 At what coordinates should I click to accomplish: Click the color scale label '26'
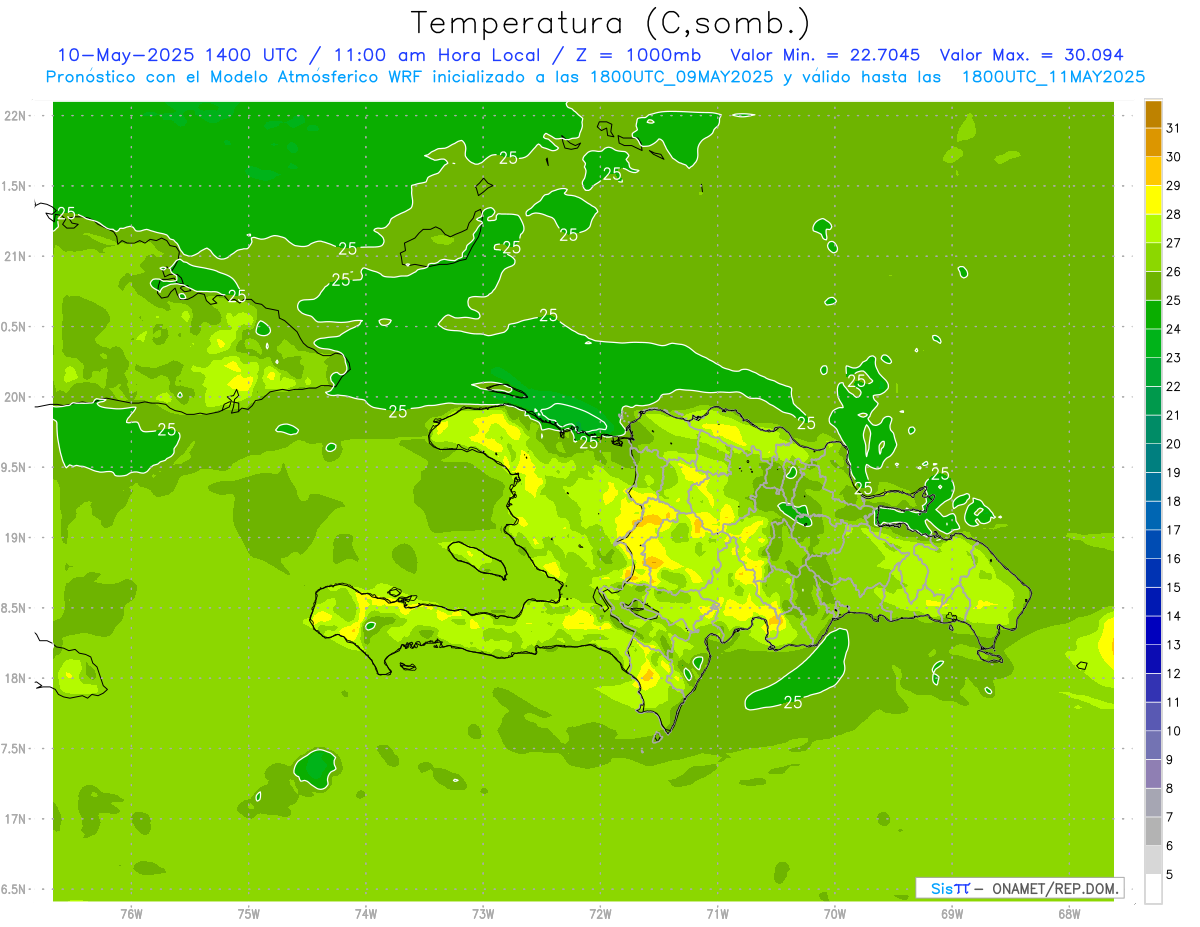(1173, 272)
